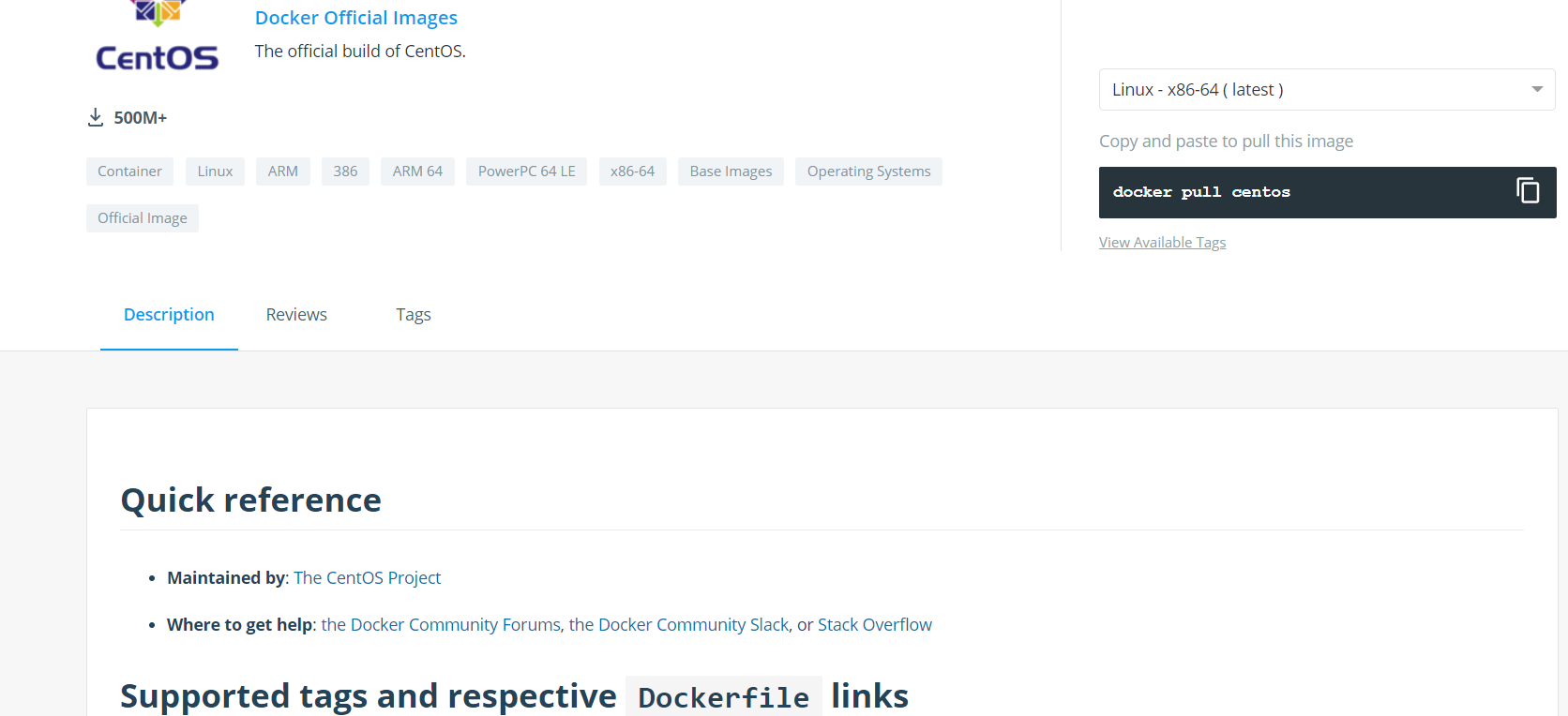Click the copy-to-clipboard icon for docker pull
The image size is (1568, 716).
(x=1528, y=191)
